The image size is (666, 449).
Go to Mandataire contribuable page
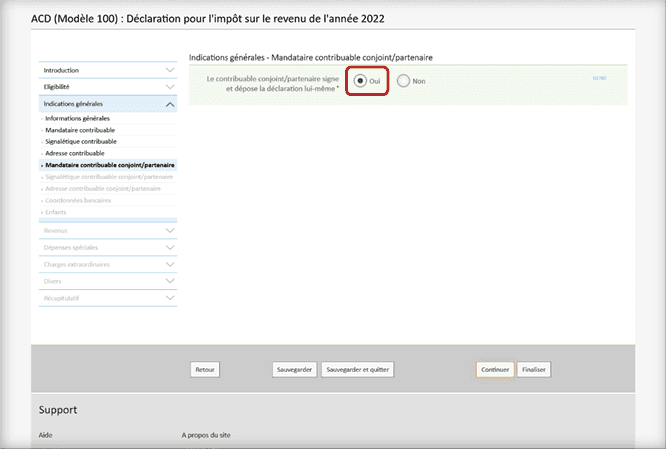[80, 130]
